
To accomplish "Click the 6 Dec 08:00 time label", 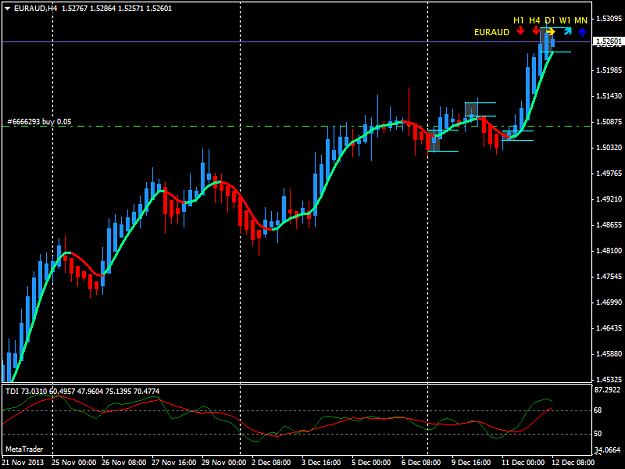I will click(421, 463).
